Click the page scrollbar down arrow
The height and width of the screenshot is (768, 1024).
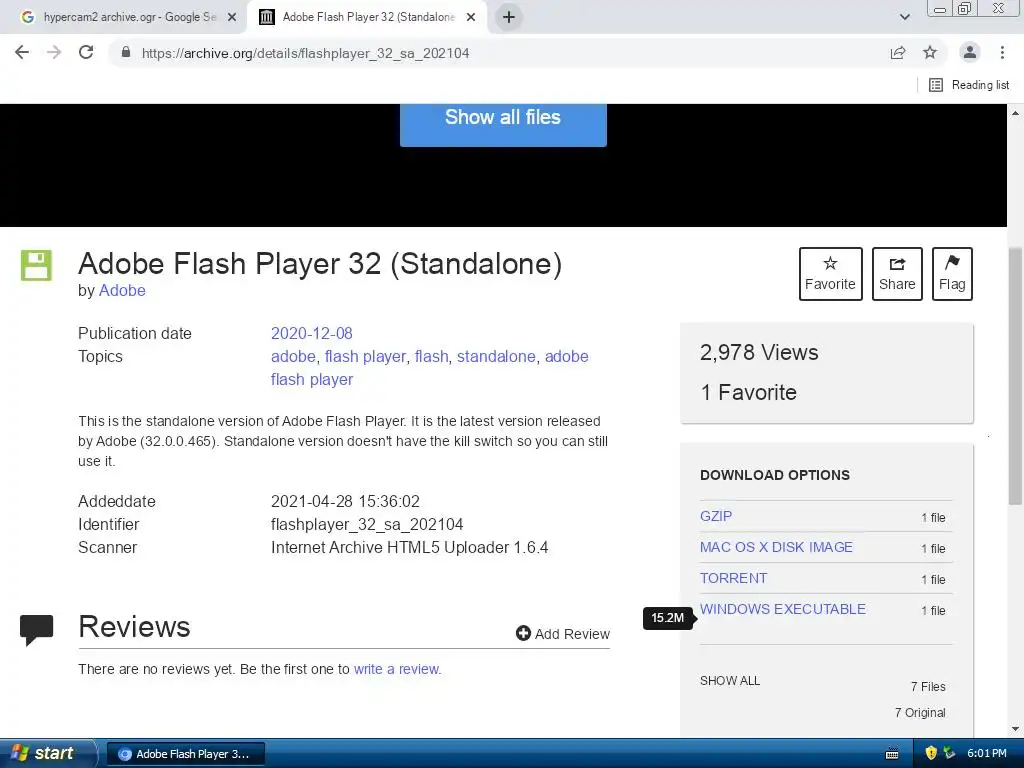coord(1015,729)
